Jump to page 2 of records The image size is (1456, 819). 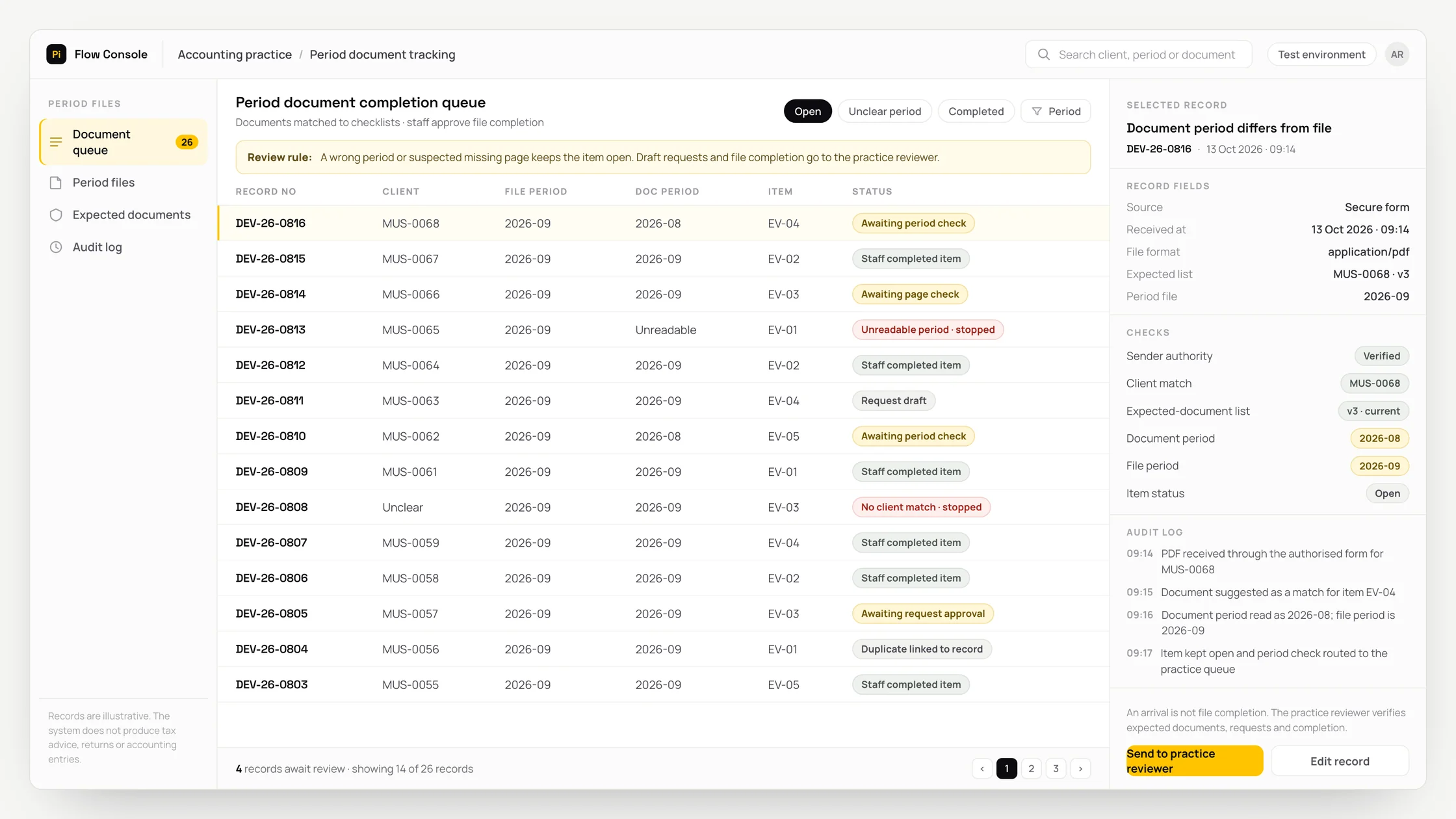[1031, 768]
